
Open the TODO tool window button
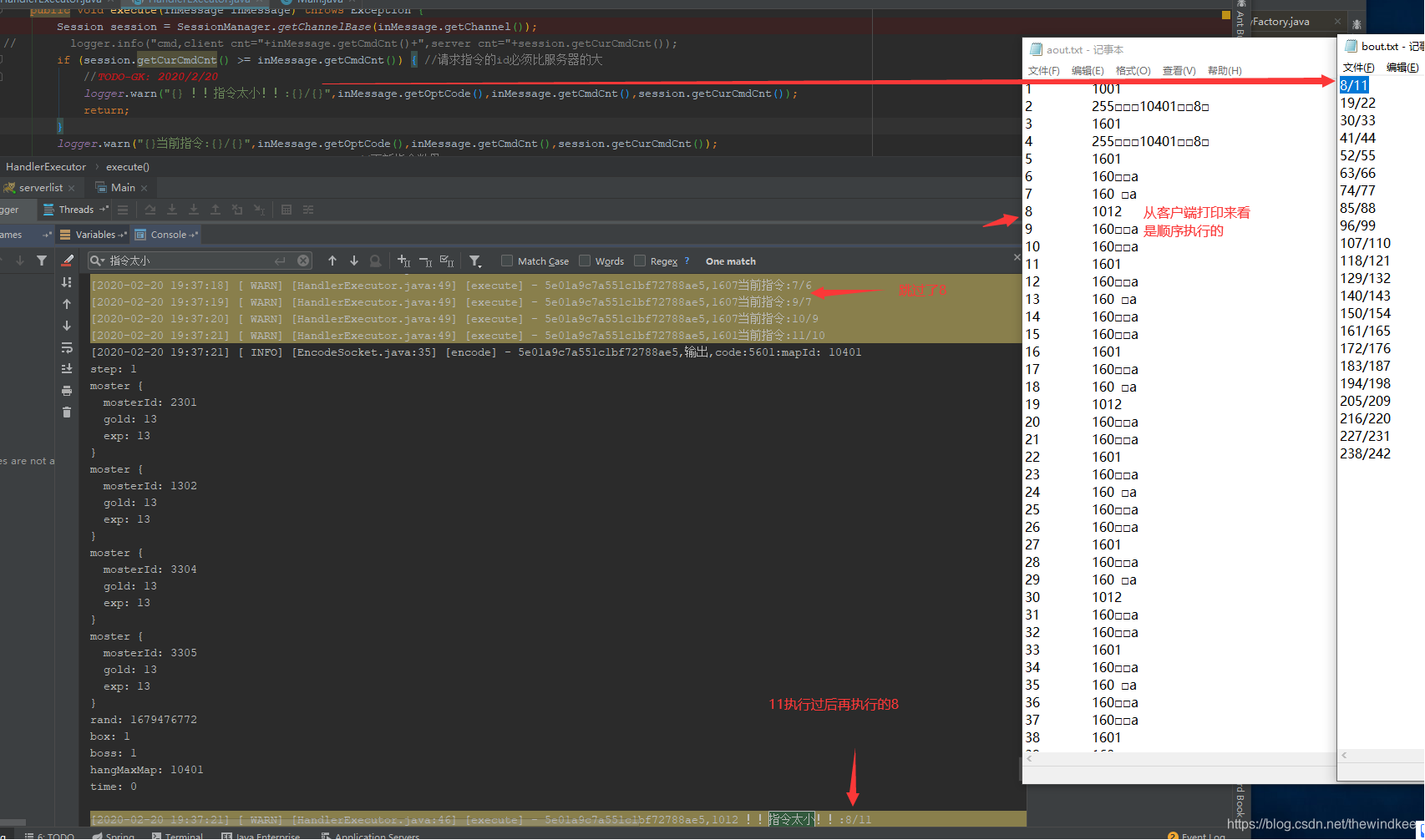50,835
